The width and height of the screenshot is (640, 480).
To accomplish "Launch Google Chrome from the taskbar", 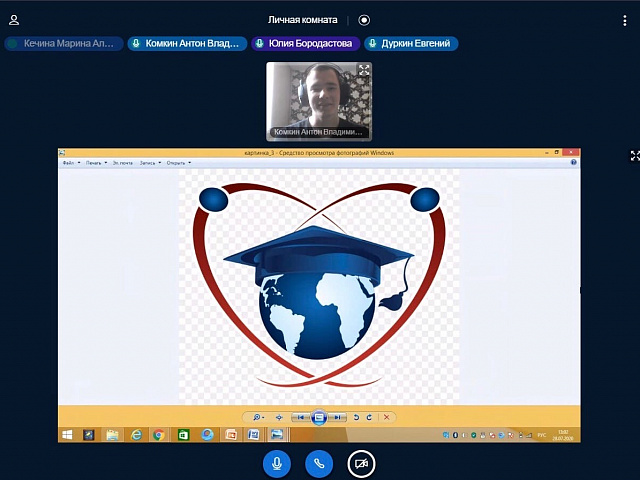I will coord(159,435).
